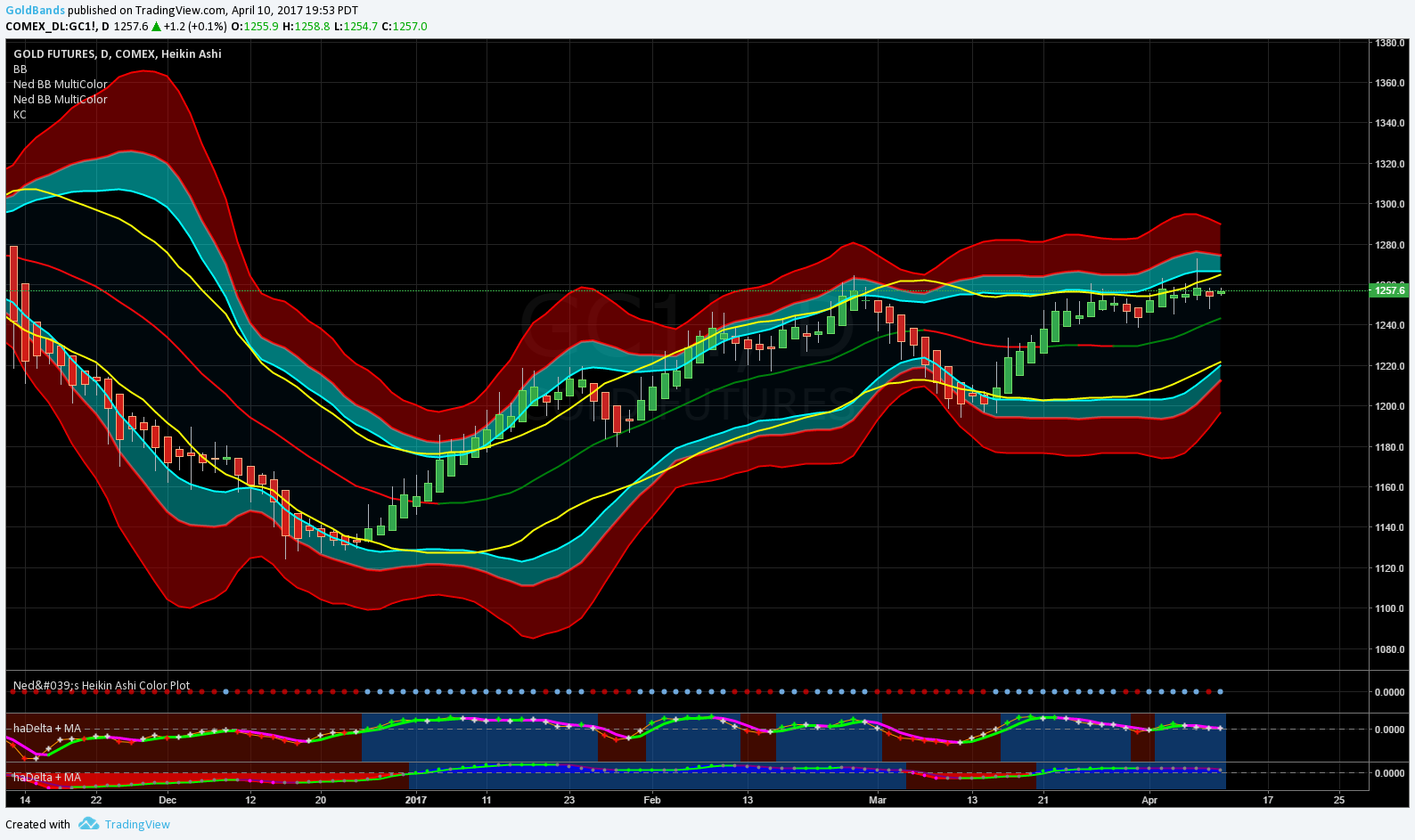Click the 1200.0 price axis label
The width and height of the screenshot is (1415, 840).
coord(1390,406)
